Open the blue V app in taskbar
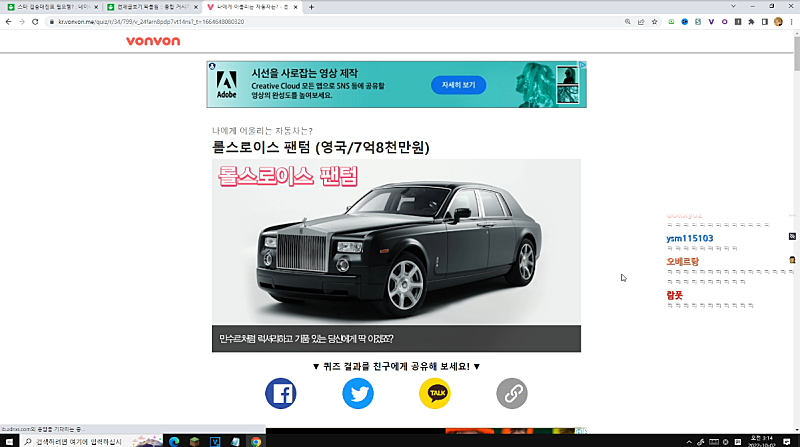This screenshot has width=800, height=447. [215, 441]
